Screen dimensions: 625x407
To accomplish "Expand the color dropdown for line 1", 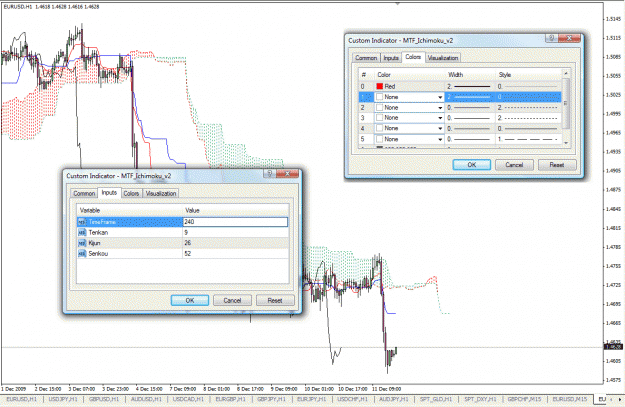I will coord(440,97).
